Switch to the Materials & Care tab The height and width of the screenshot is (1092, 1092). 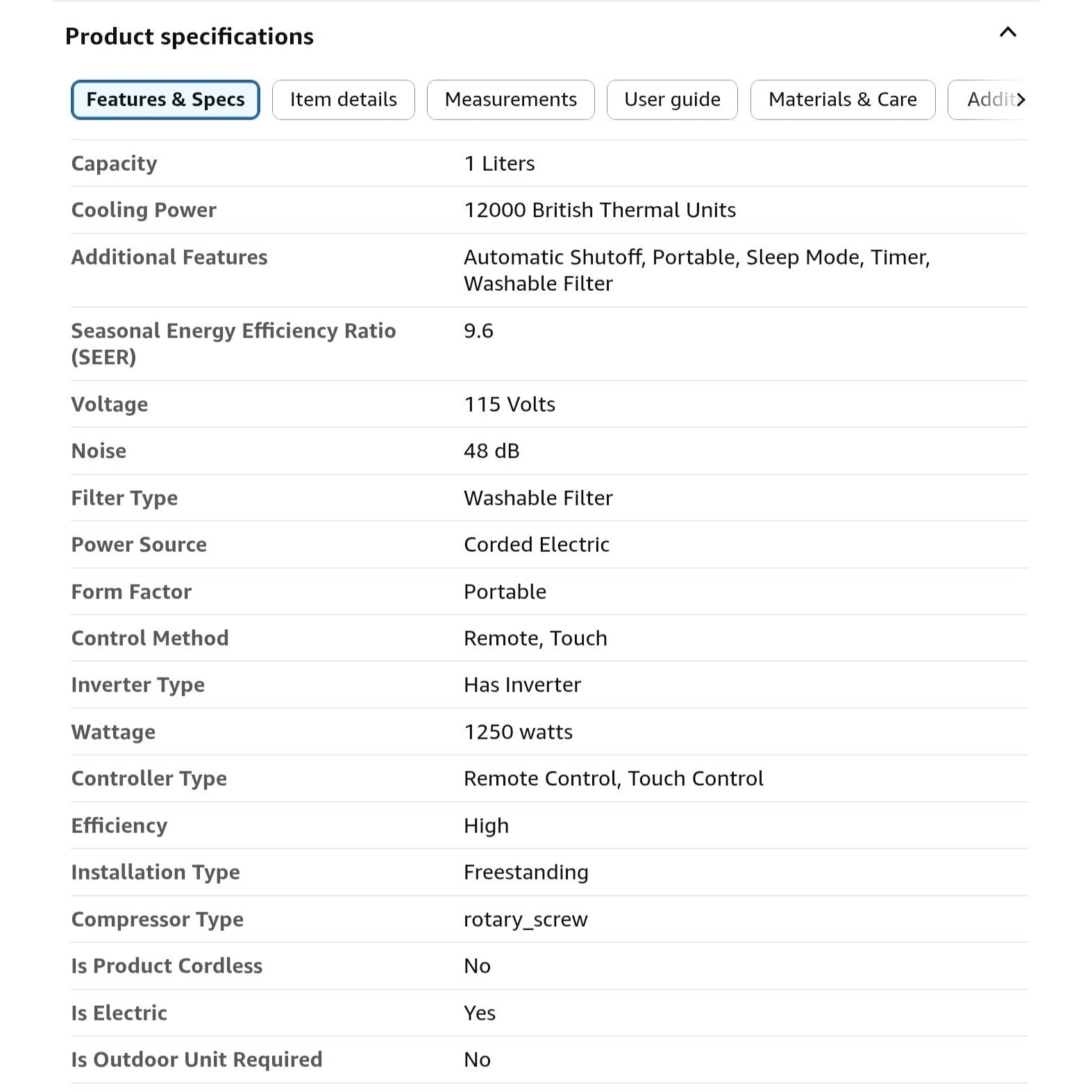point(842,100)
